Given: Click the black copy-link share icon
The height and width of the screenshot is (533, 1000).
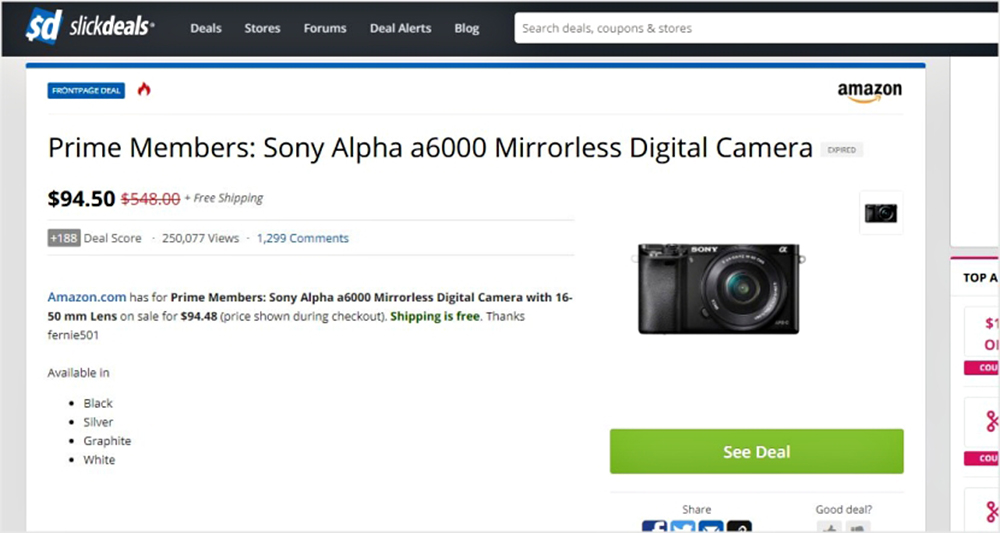Looking at the screenshot, I should (x=739, y=527).
